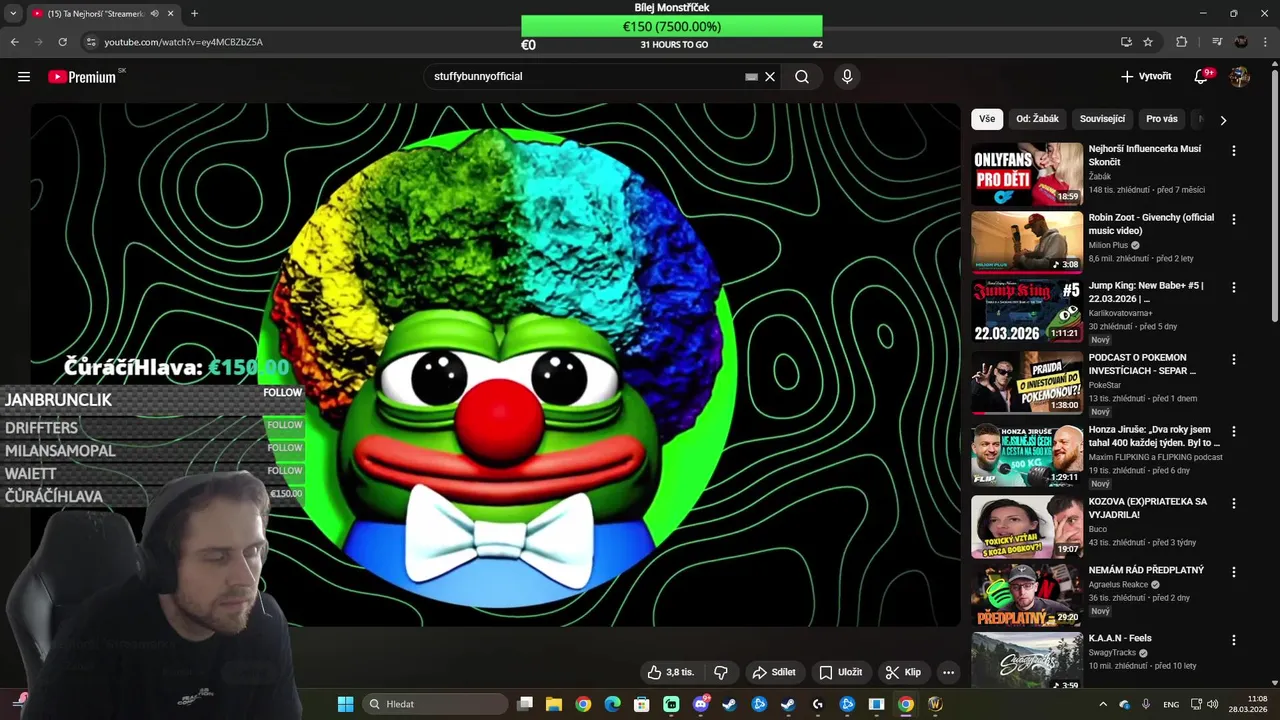Open options for KOZOVA (EX)PRIATEĽKA video
This screenshot has height=720, width=1280.
click(1233, 503)
